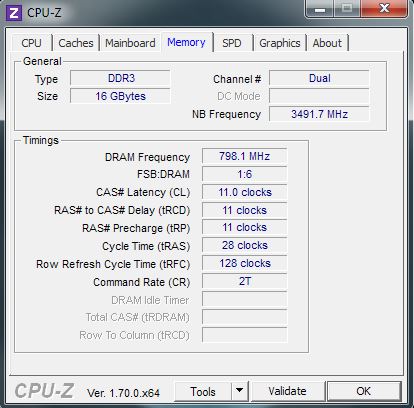Open the Caches tab
This screenshot has width=414, height=408.
tap(76, 43)
